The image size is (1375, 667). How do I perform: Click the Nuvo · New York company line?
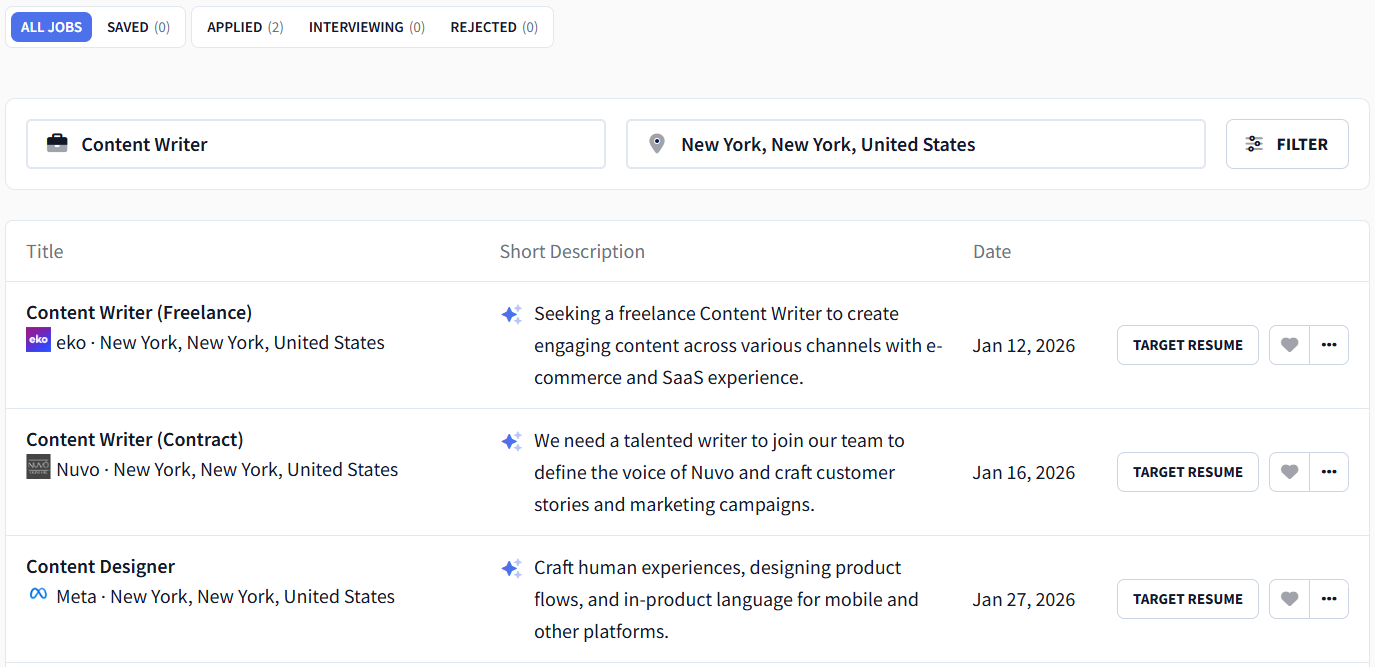tap(227, 469)
